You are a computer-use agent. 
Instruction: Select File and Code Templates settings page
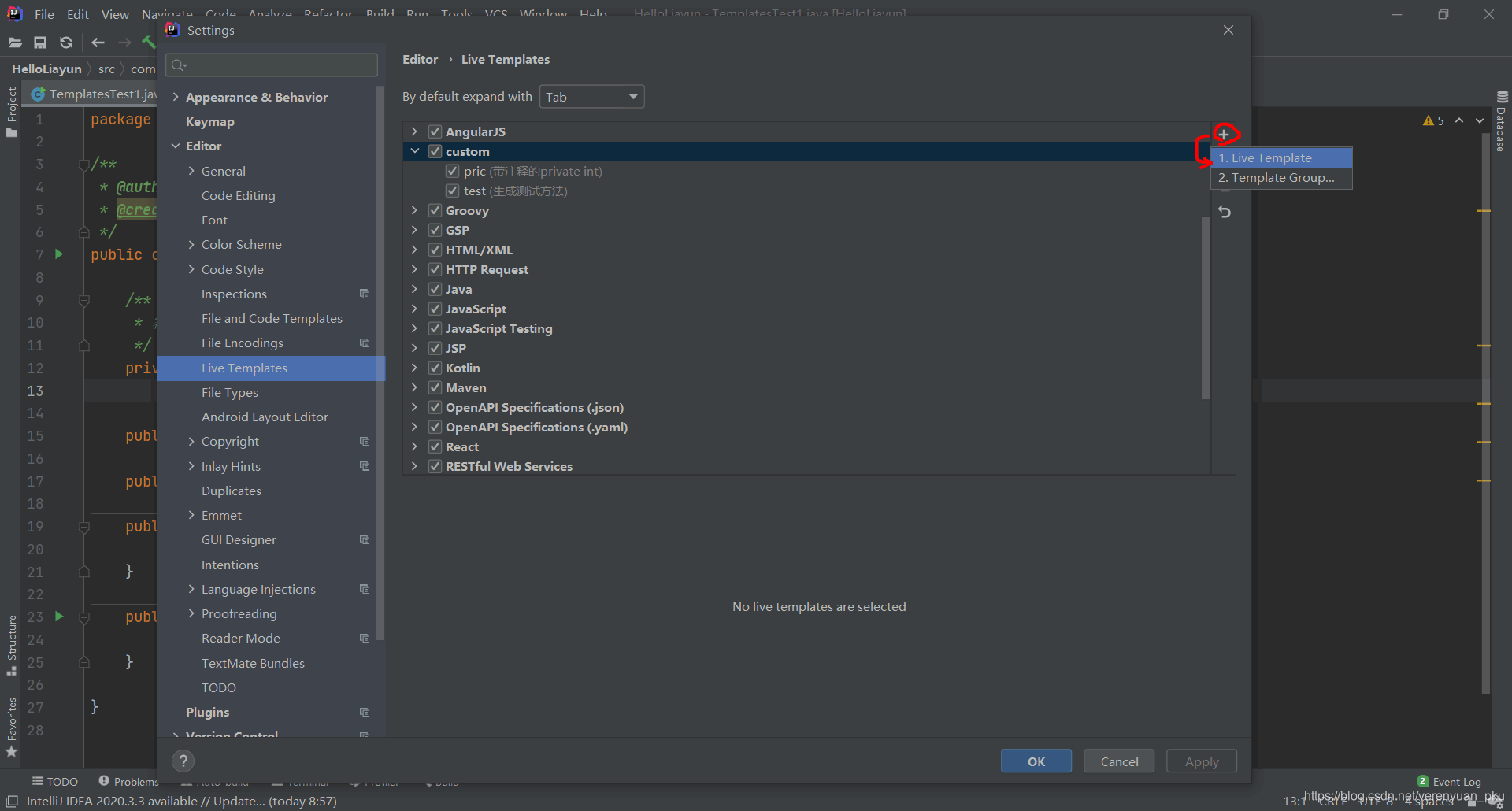272,319
